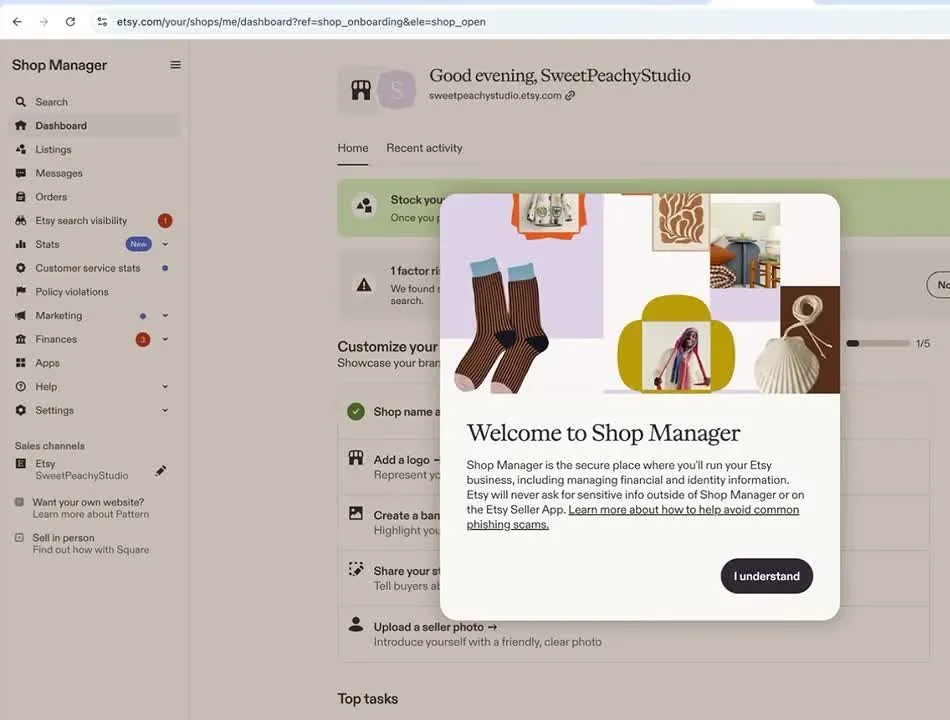
Task: Click the Policy violations flag icon
Action: [x=21, y=292]
